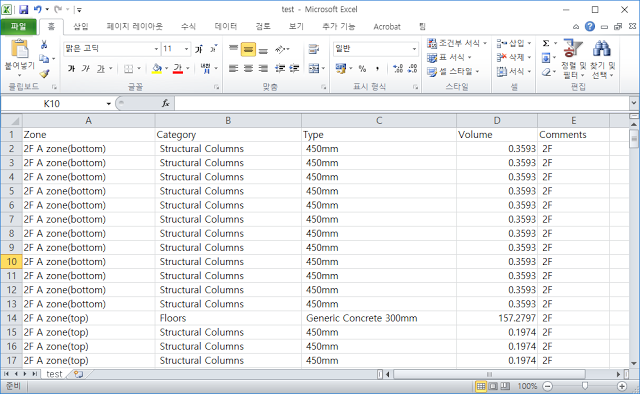640x394 pixels.
Task: Click the wrap text icon
Action: click(x=313, y=49)
